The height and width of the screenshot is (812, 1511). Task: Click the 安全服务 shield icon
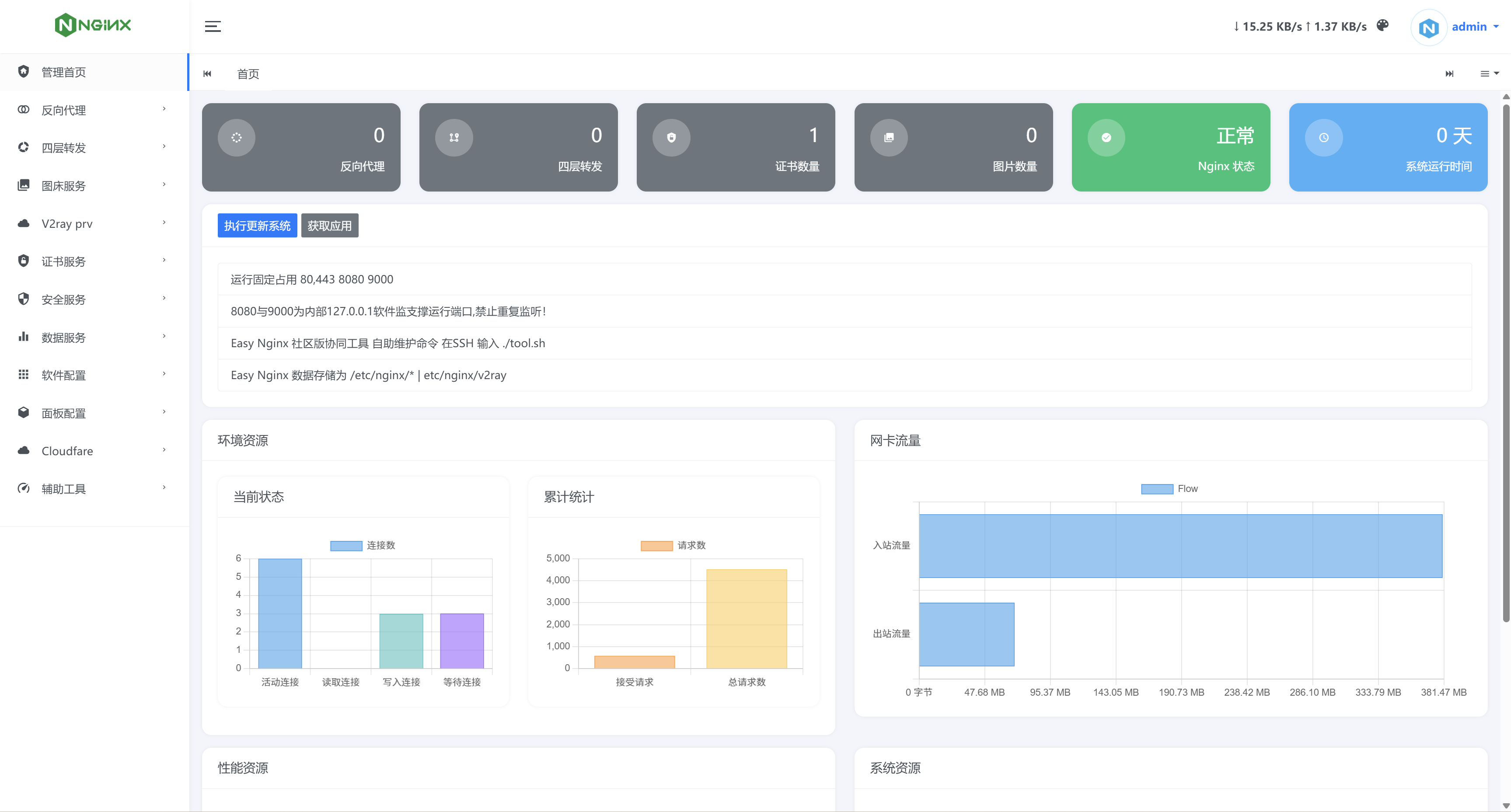pos(24,299)
